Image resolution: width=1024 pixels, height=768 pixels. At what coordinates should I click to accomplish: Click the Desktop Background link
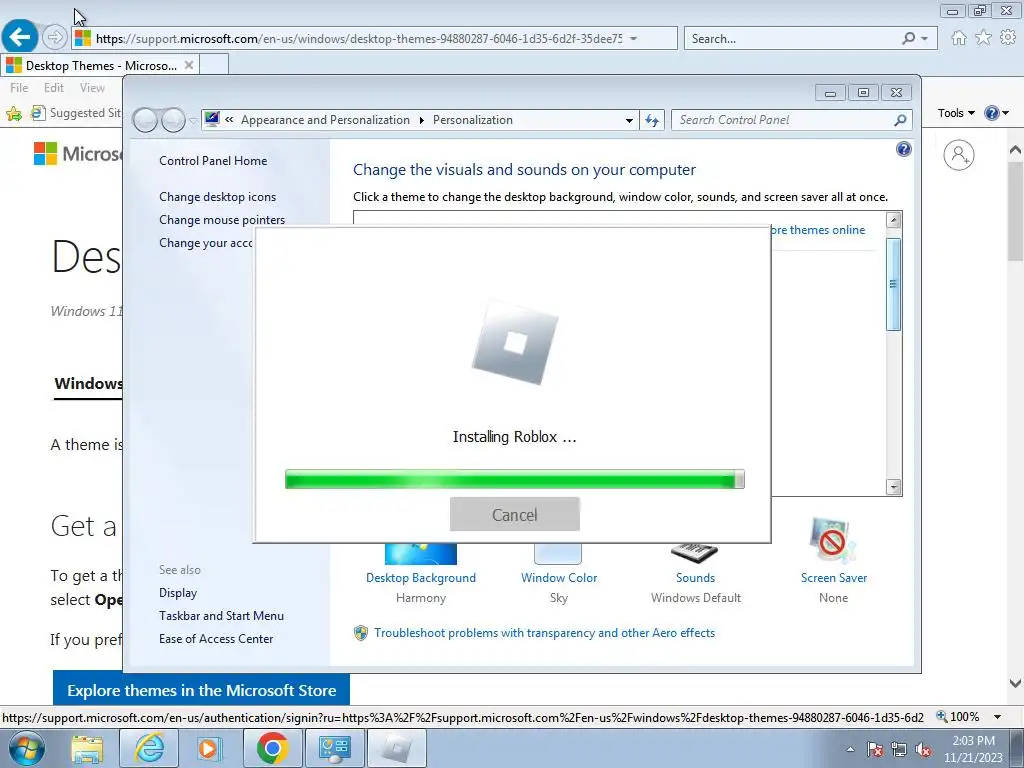coord(421,578)
